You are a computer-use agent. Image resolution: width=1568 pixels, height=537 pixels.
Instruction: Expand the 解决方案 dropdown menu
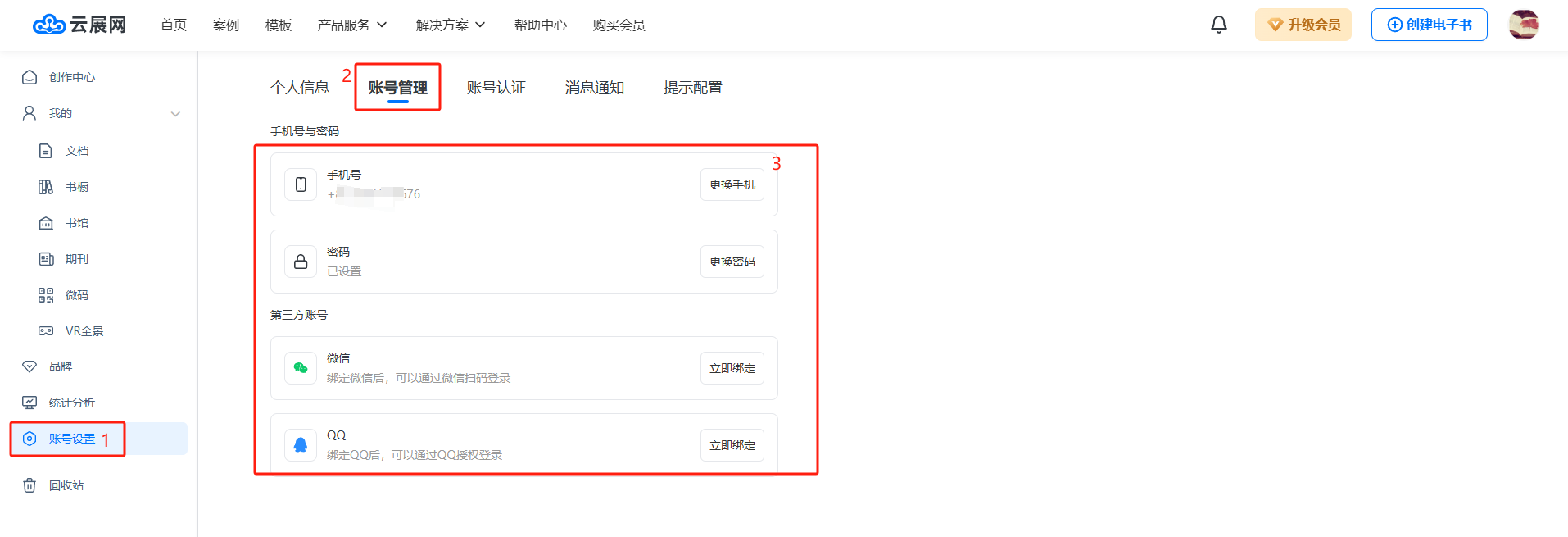click(451, 25)
